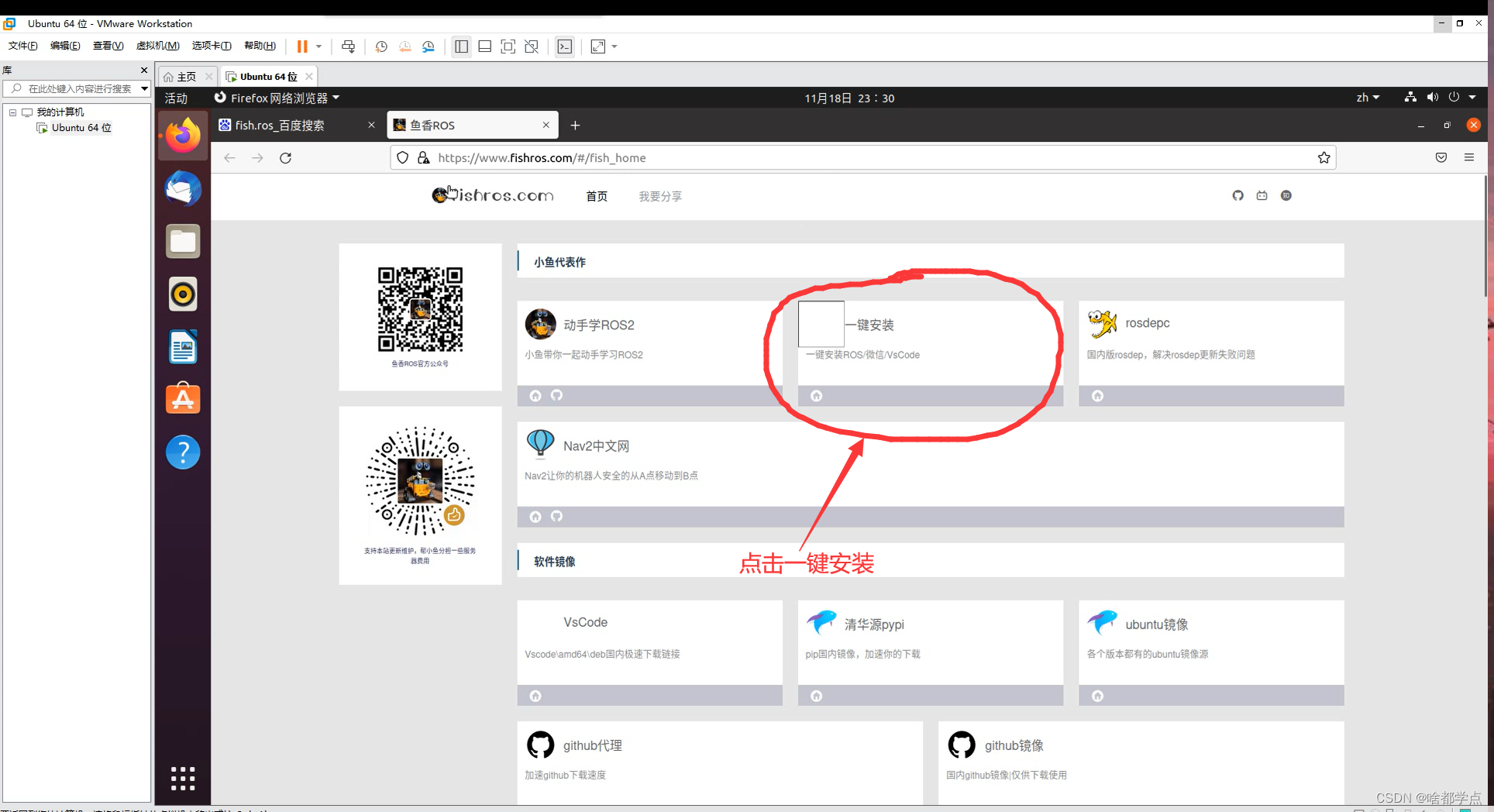Open the Firefox 网络浏览器 app menu
The image size is (1494, 812).
(277, 98)
